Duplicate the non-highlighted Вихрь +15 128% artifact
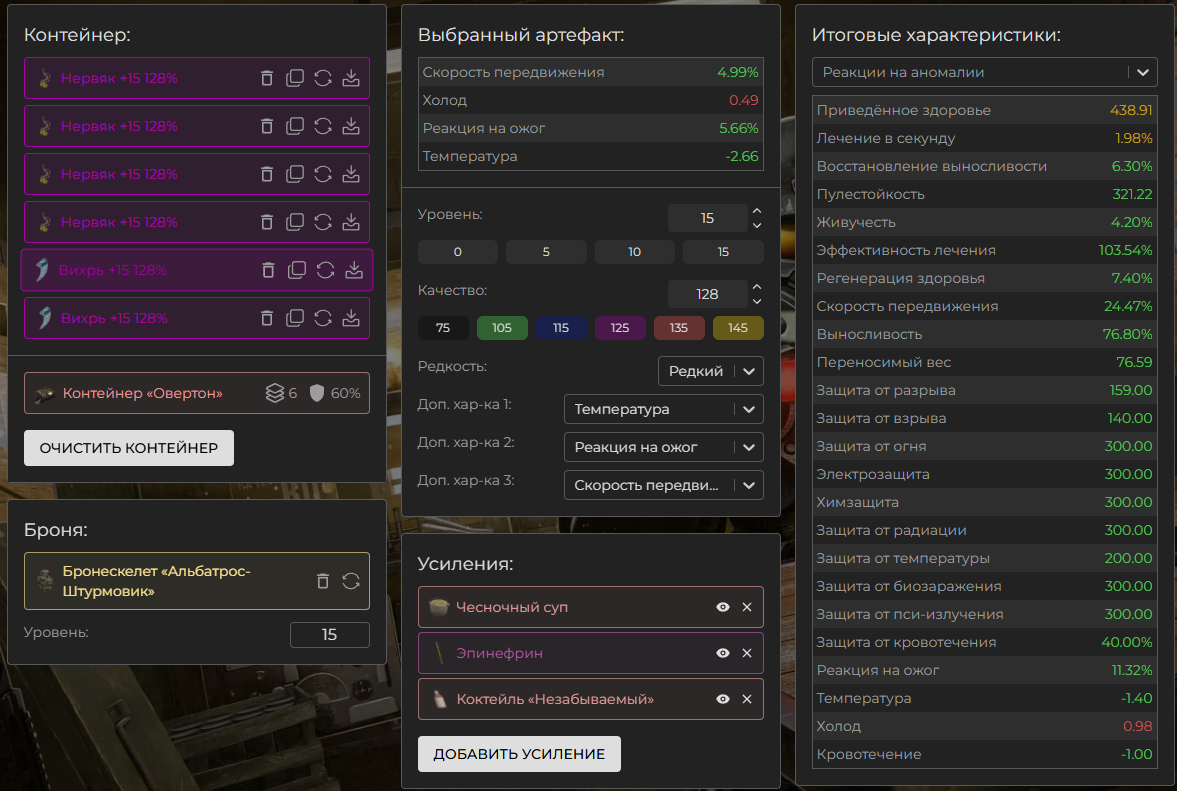The height and width of the screenshot is (791, 1177). 295,318
